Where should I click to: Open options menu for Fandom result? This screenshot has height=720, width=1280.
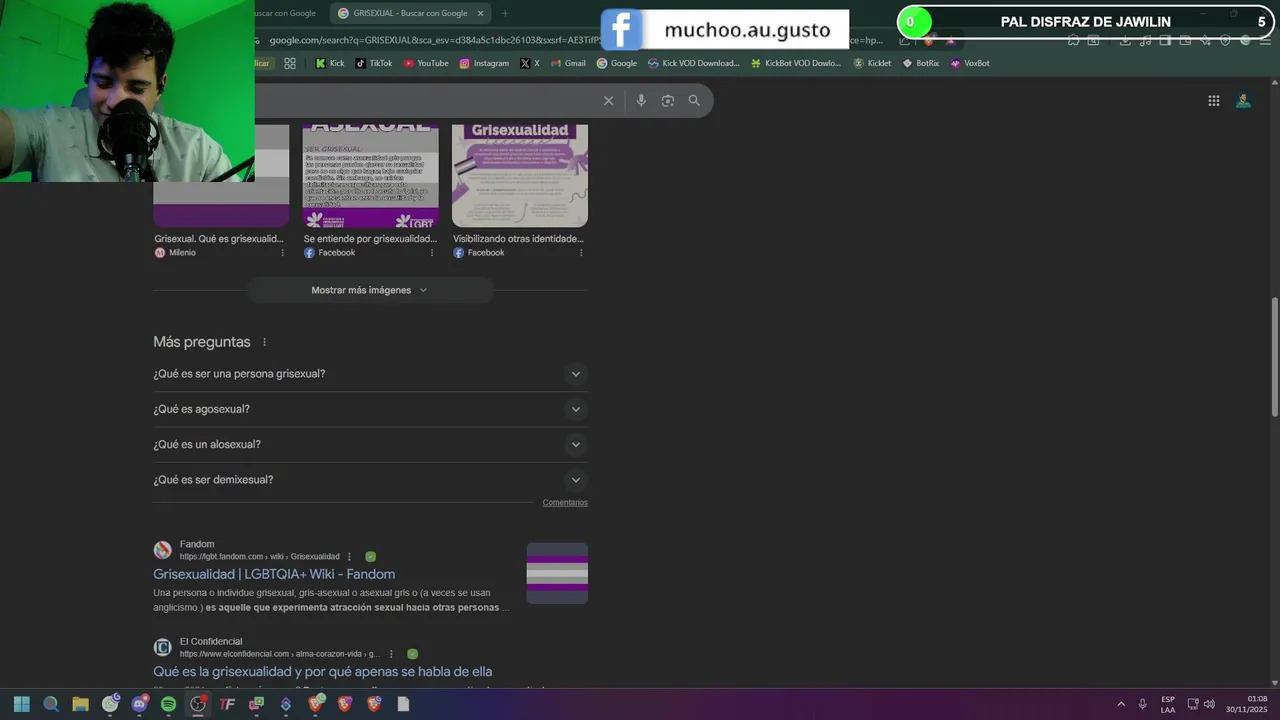(349, 556)
